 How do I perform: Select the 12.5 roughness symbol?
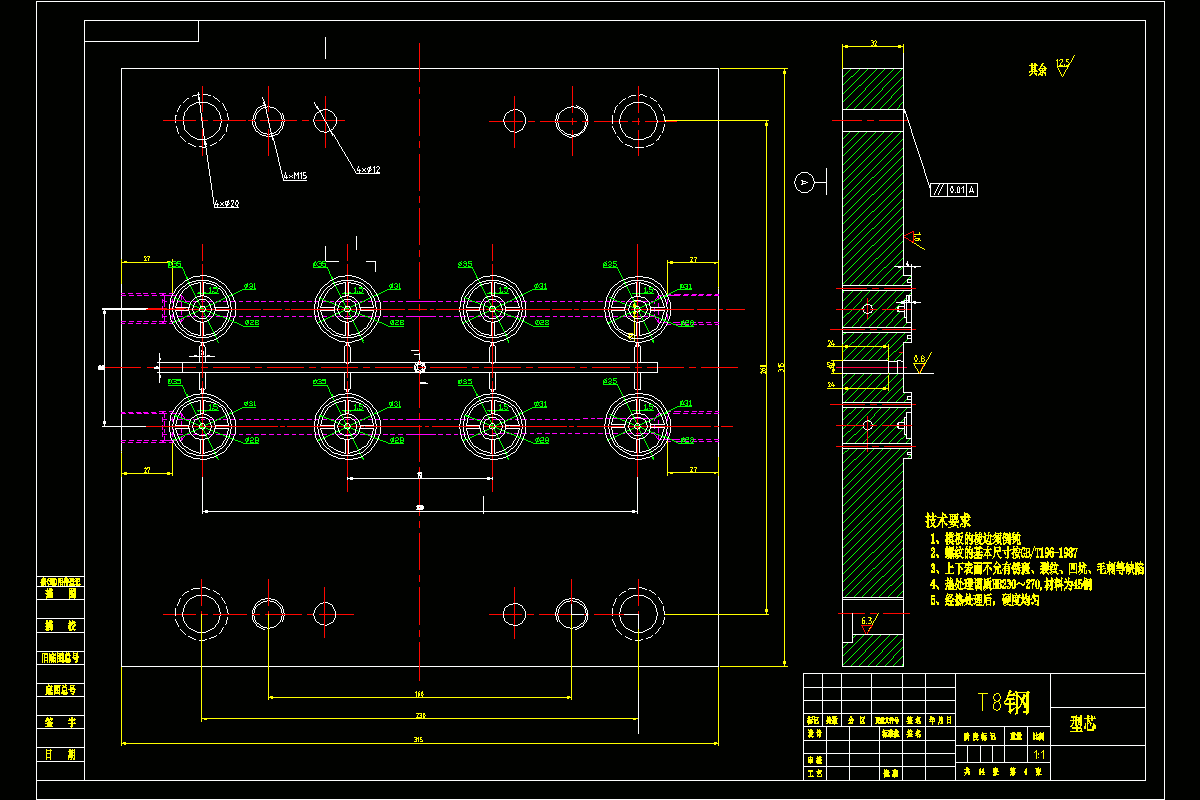point(1063,66)
